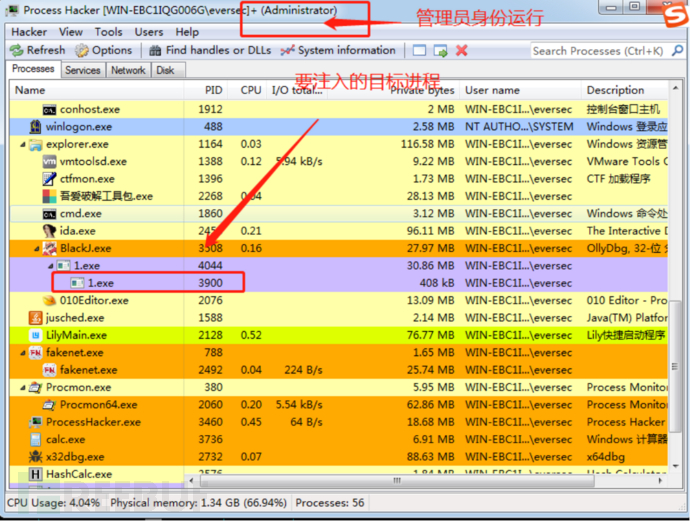
Task: Collapse the Procmon.exe tree node
Action: tap(23, 388)
